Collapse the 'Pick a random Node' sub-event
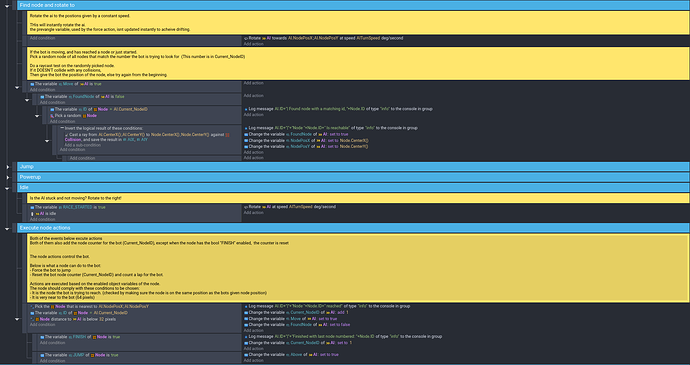The width and height of the screenshot is (690, 365). [37, 116]
